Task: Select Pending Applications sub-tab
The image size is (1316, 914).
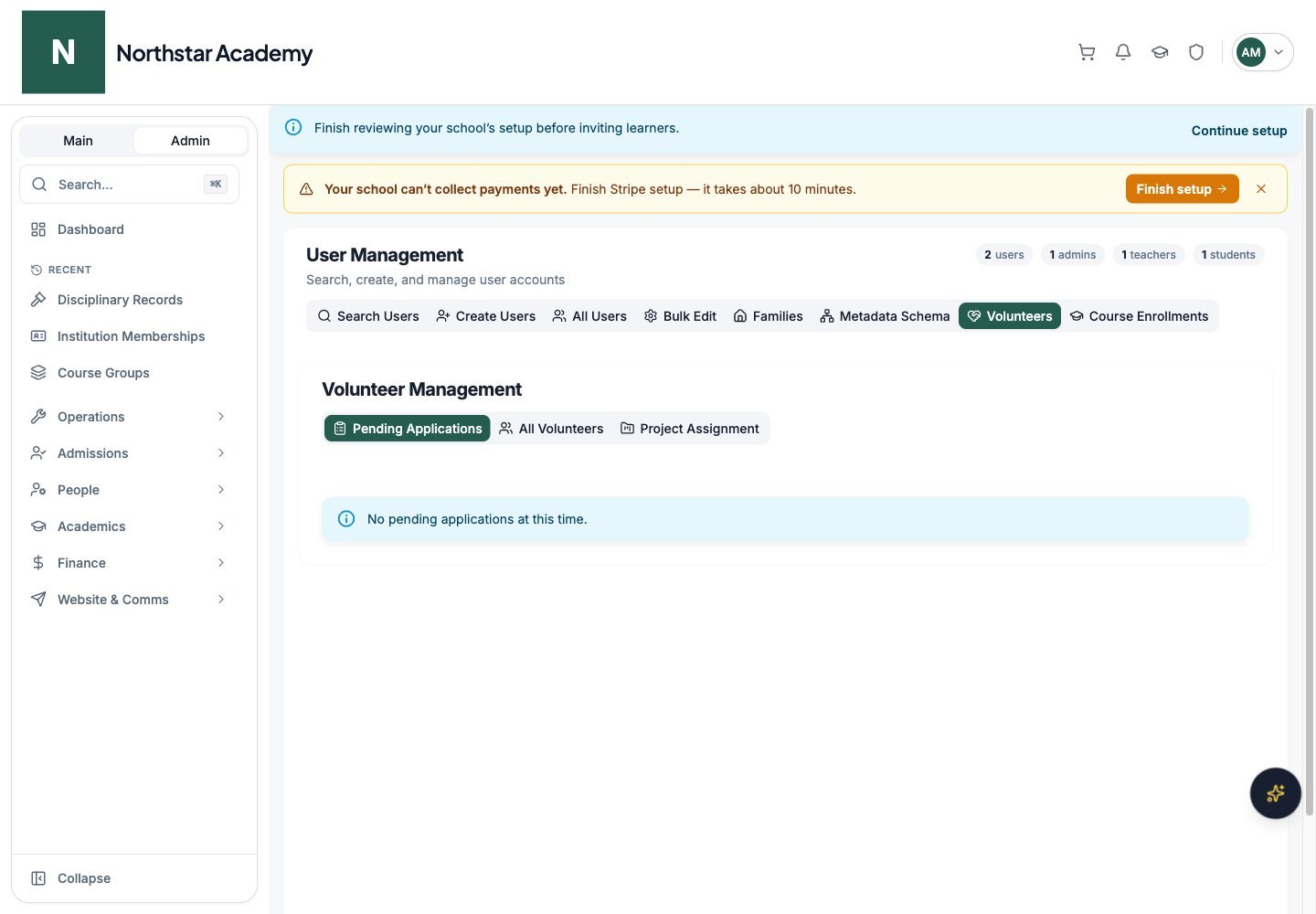Action: click(408, 429)
